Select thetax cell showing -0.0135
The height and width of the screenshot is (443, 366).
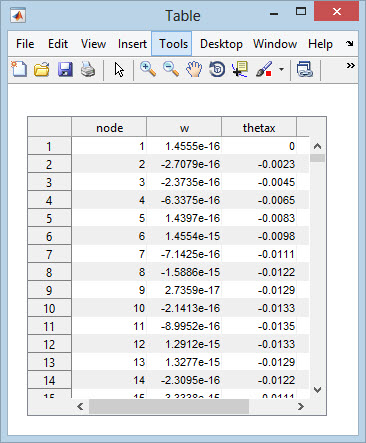pos(259,326)
